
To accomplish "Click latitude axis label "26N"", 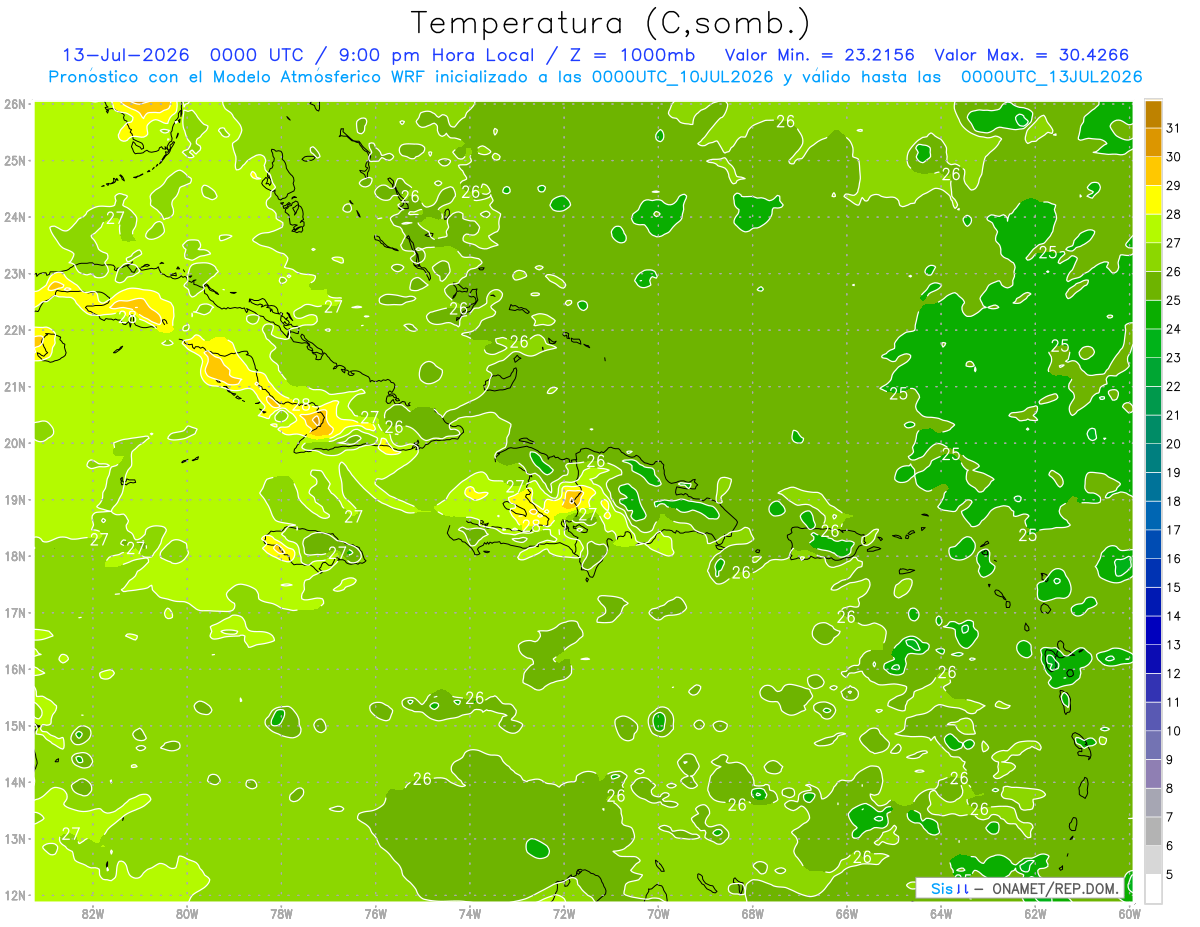I will 14,104.
